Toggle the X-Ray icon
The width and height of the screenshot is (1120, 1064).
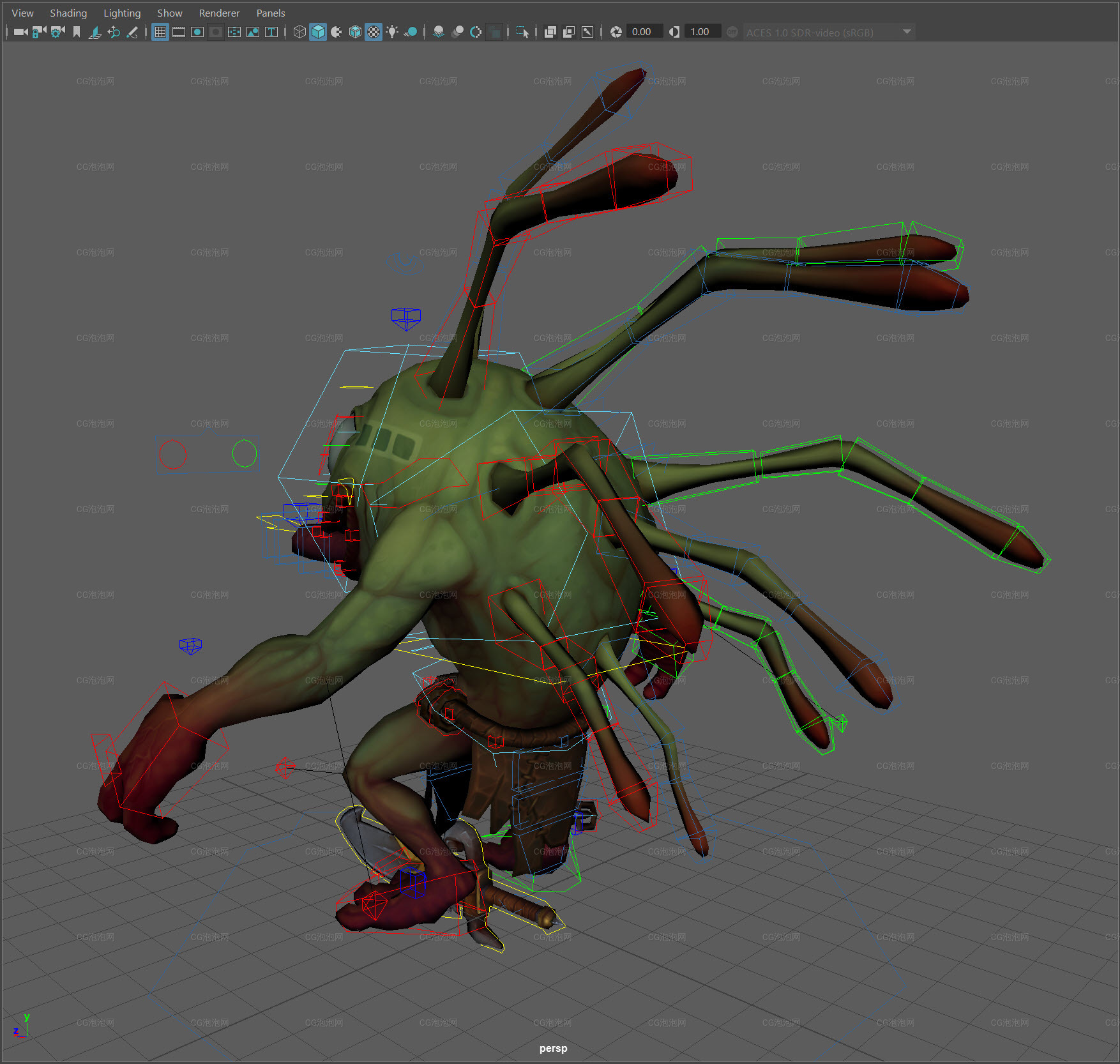click(550, 32)
